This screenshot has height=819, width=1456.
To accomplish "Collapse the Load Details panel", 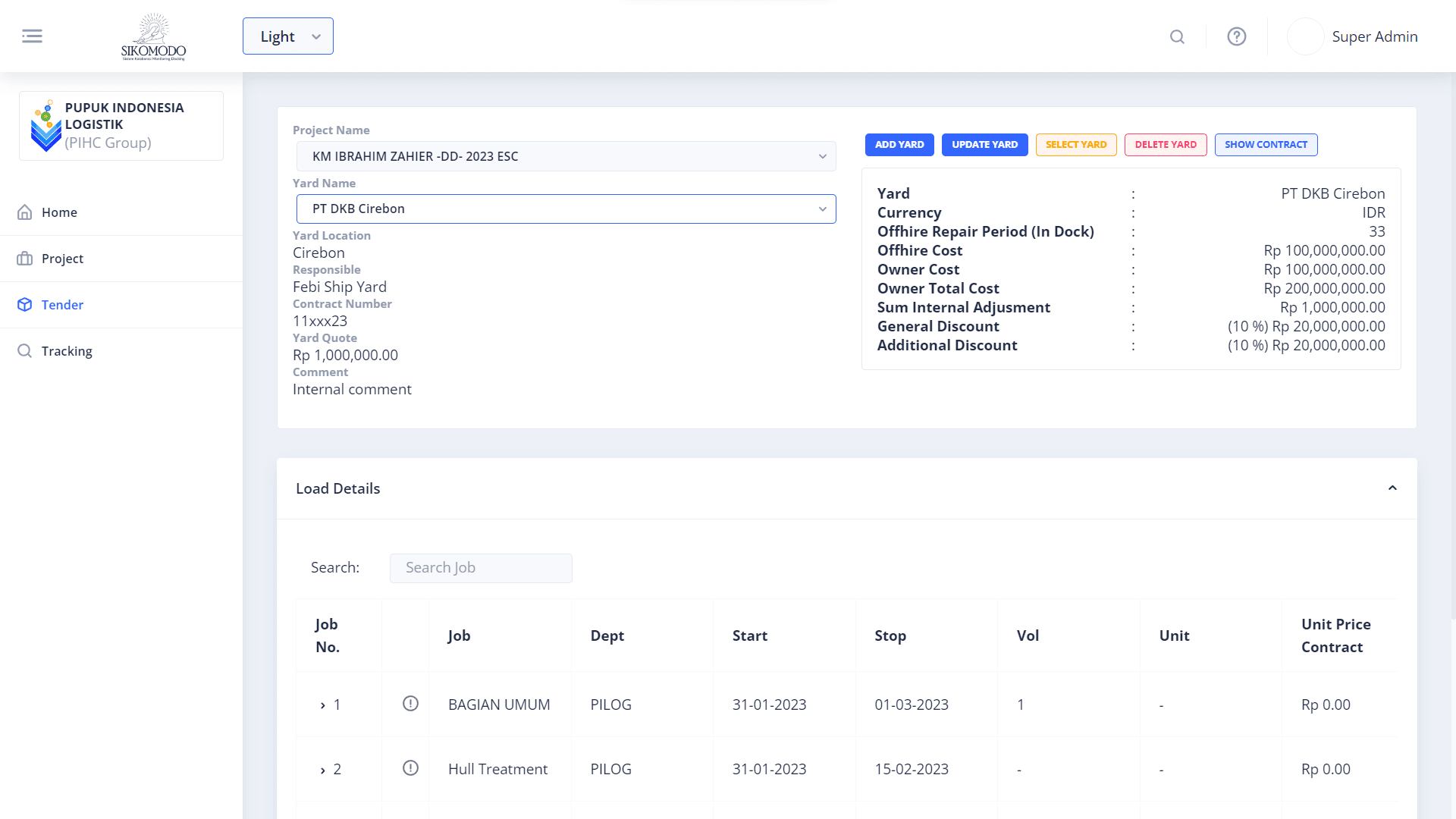I will 1392,488.
